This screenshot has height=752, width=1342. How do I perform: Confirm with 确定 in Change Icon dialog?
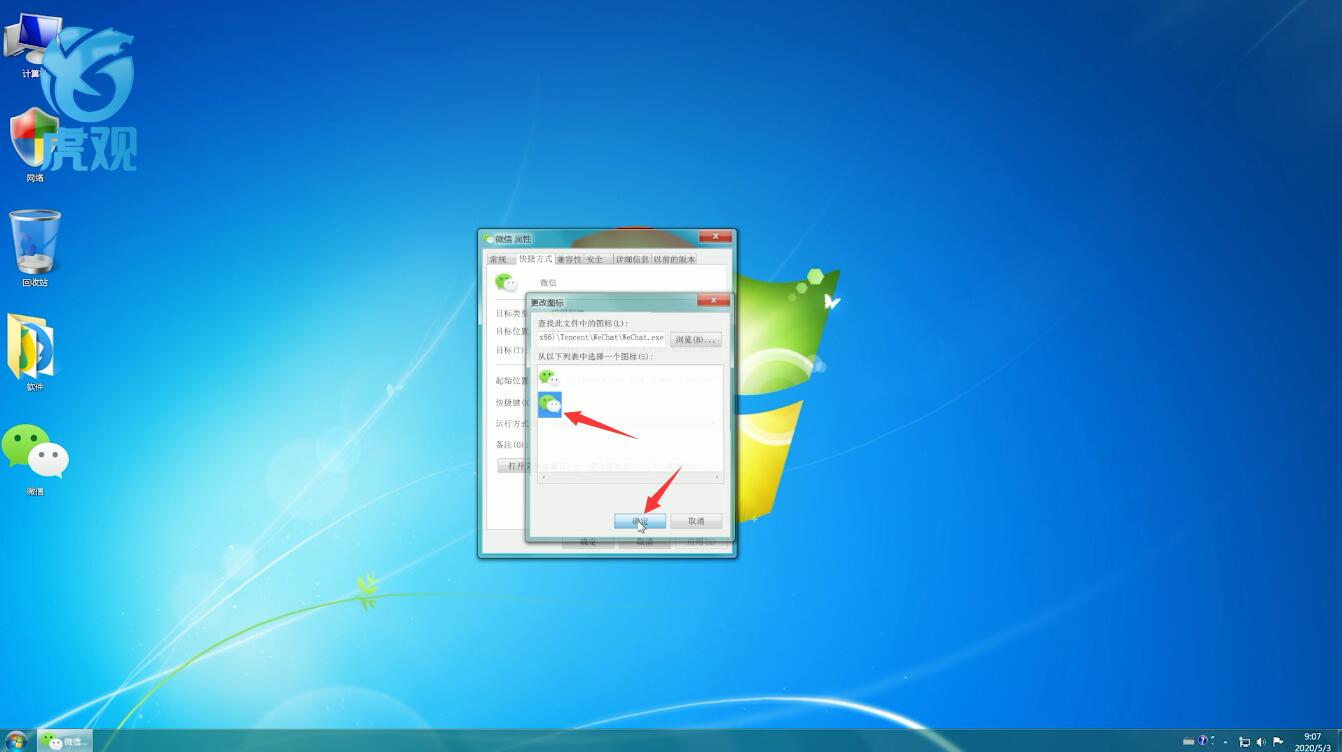coord(640,521)
